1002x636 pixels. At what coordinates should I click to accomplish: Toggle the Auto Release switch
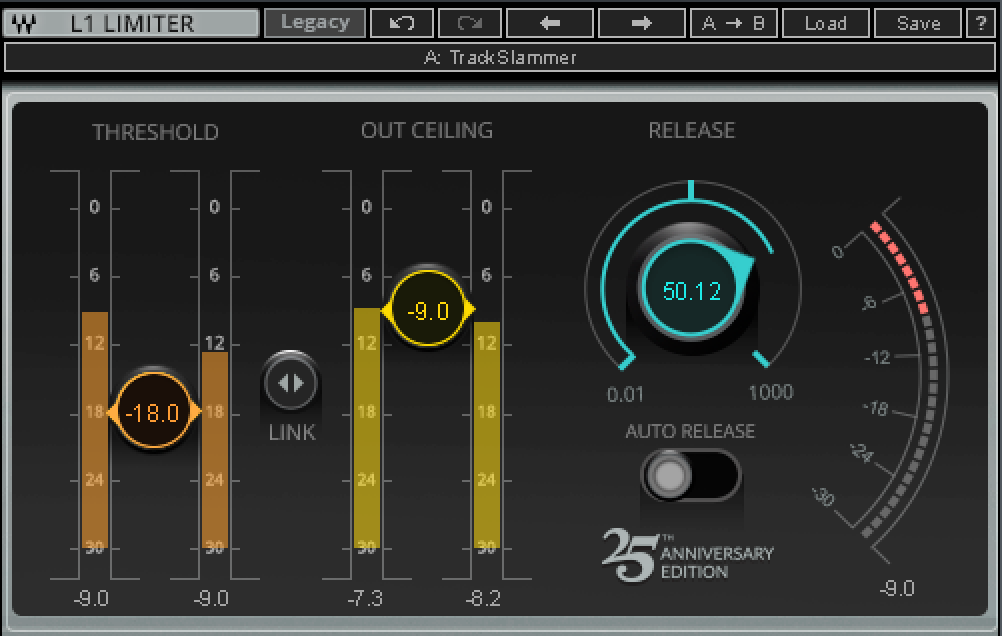tap(690, 475)
